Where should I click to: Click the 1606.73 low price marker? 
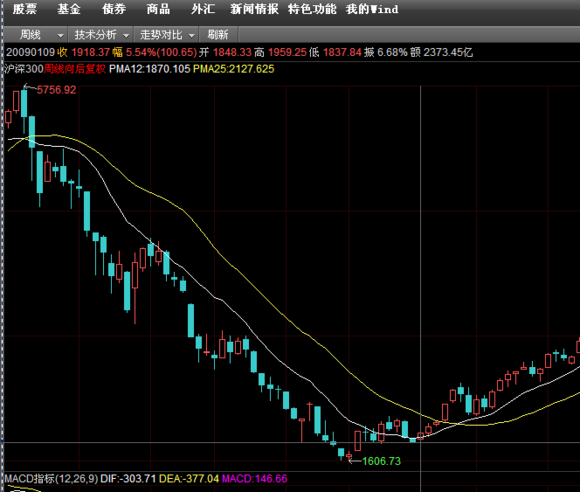(x=381, y=461)
